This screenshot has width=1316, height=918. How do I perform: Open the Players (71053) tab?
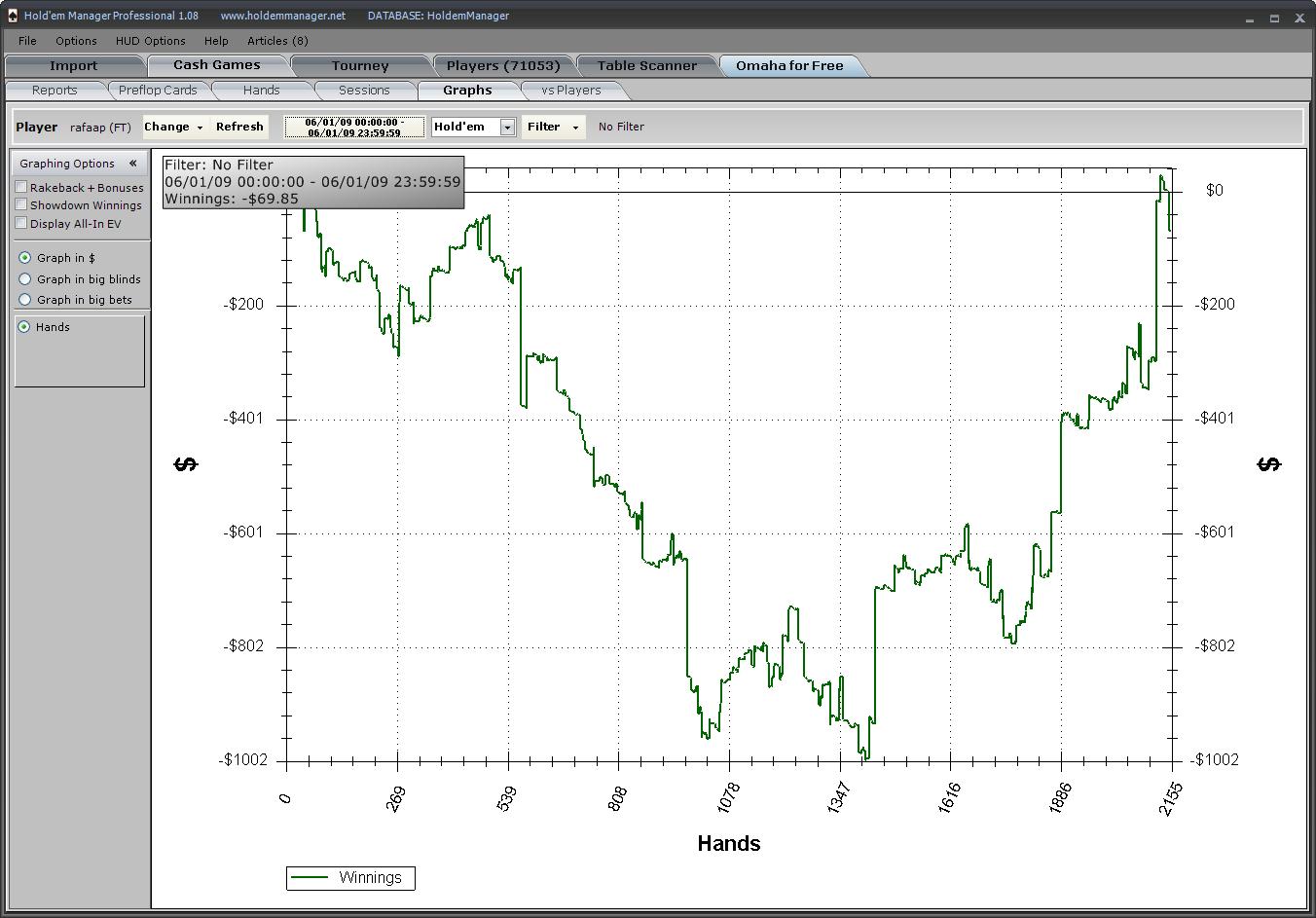[503, 65]
